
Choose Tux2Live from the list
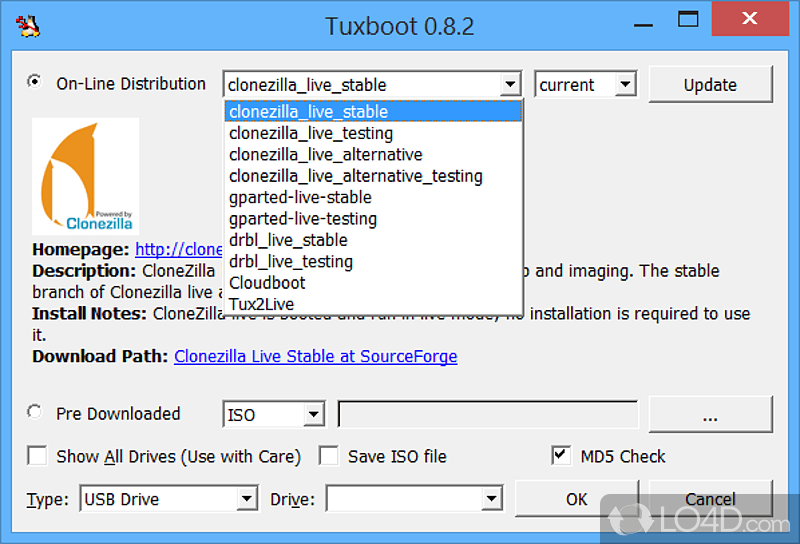(373, 304)
